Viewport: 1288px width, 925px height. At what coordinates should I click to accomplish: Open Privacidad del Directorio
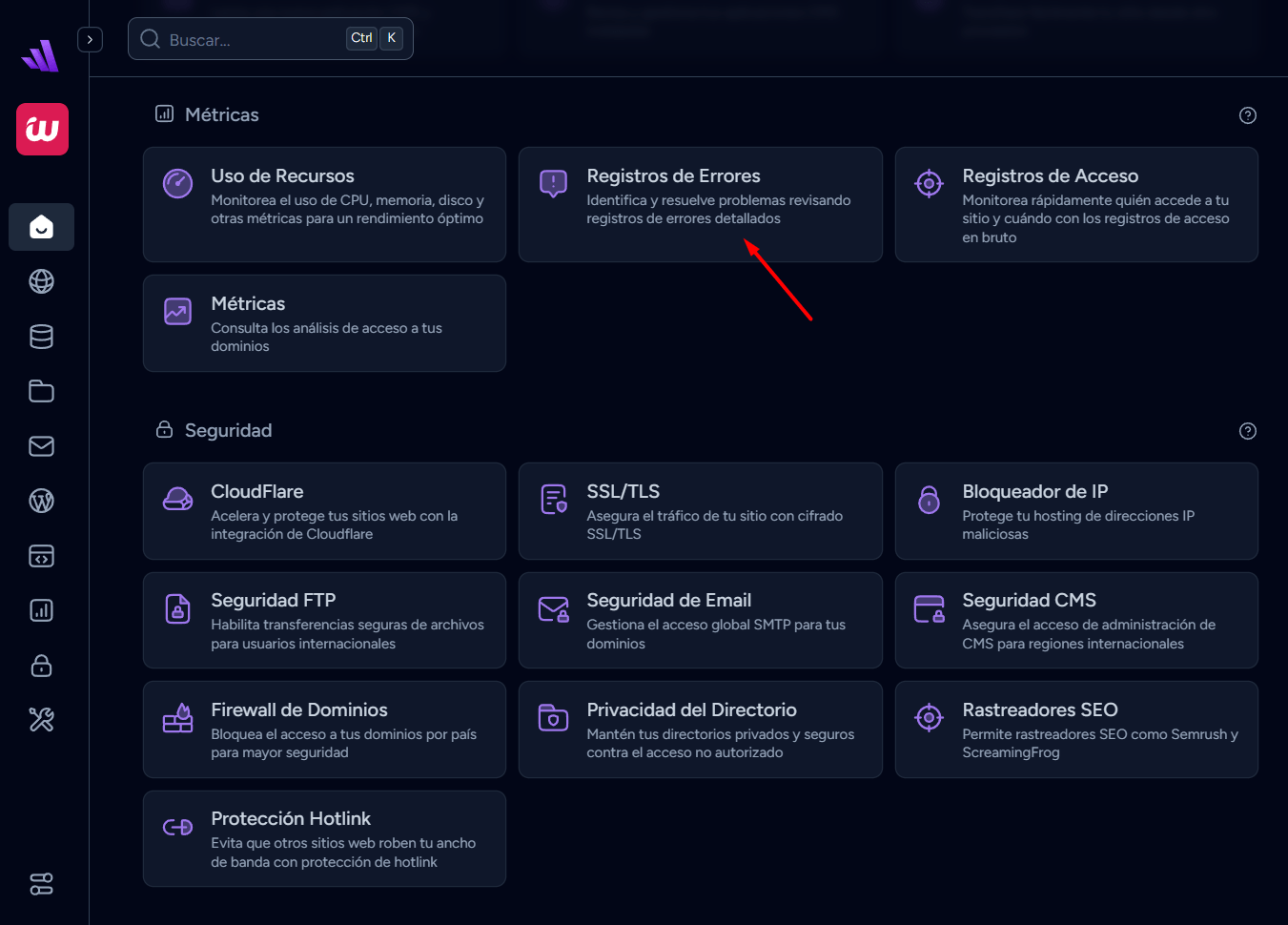pos(700,730)
